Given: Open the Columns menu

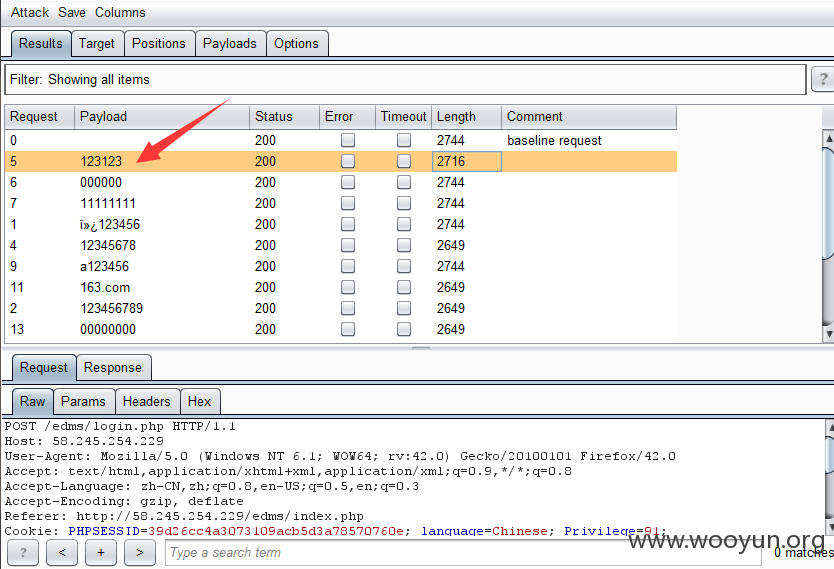Looking at the screenshot, I should tap(120, 12).
